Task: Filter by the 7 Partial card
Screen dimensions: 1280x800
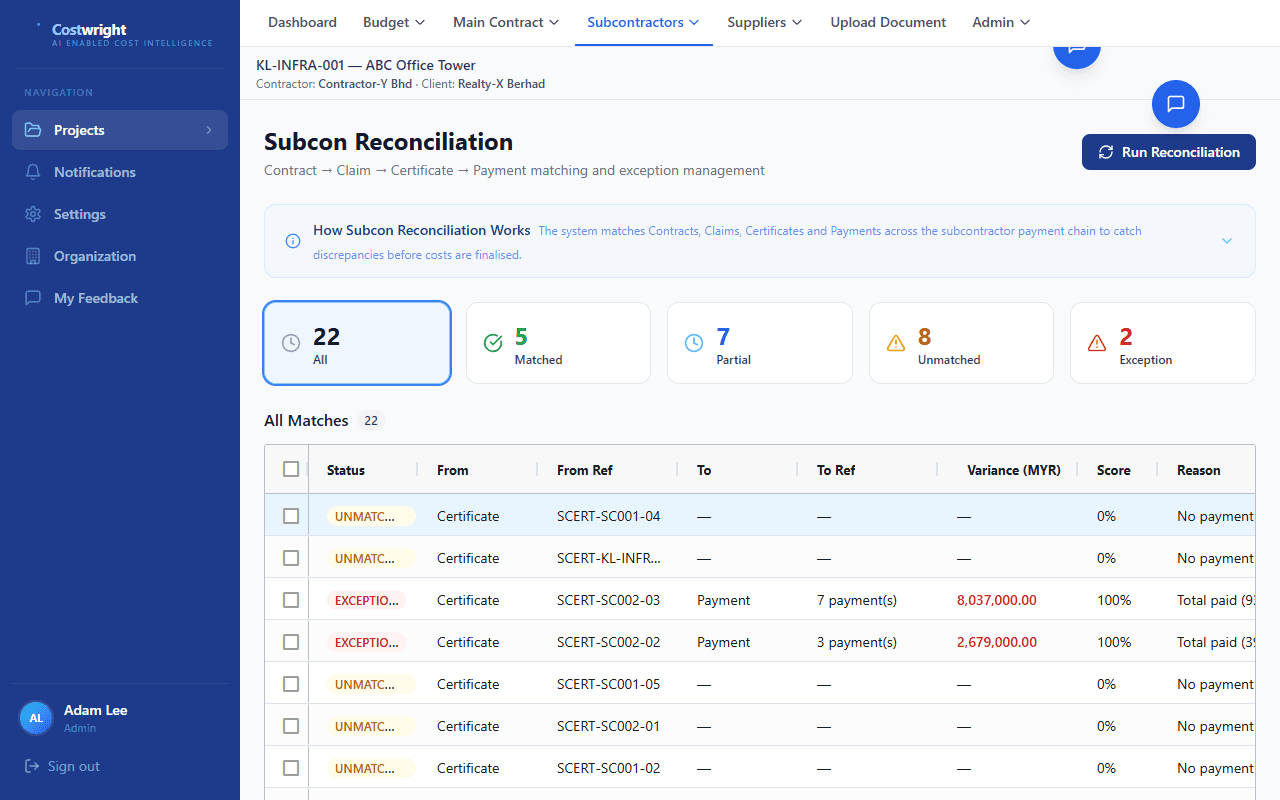Action: point(760,343)
